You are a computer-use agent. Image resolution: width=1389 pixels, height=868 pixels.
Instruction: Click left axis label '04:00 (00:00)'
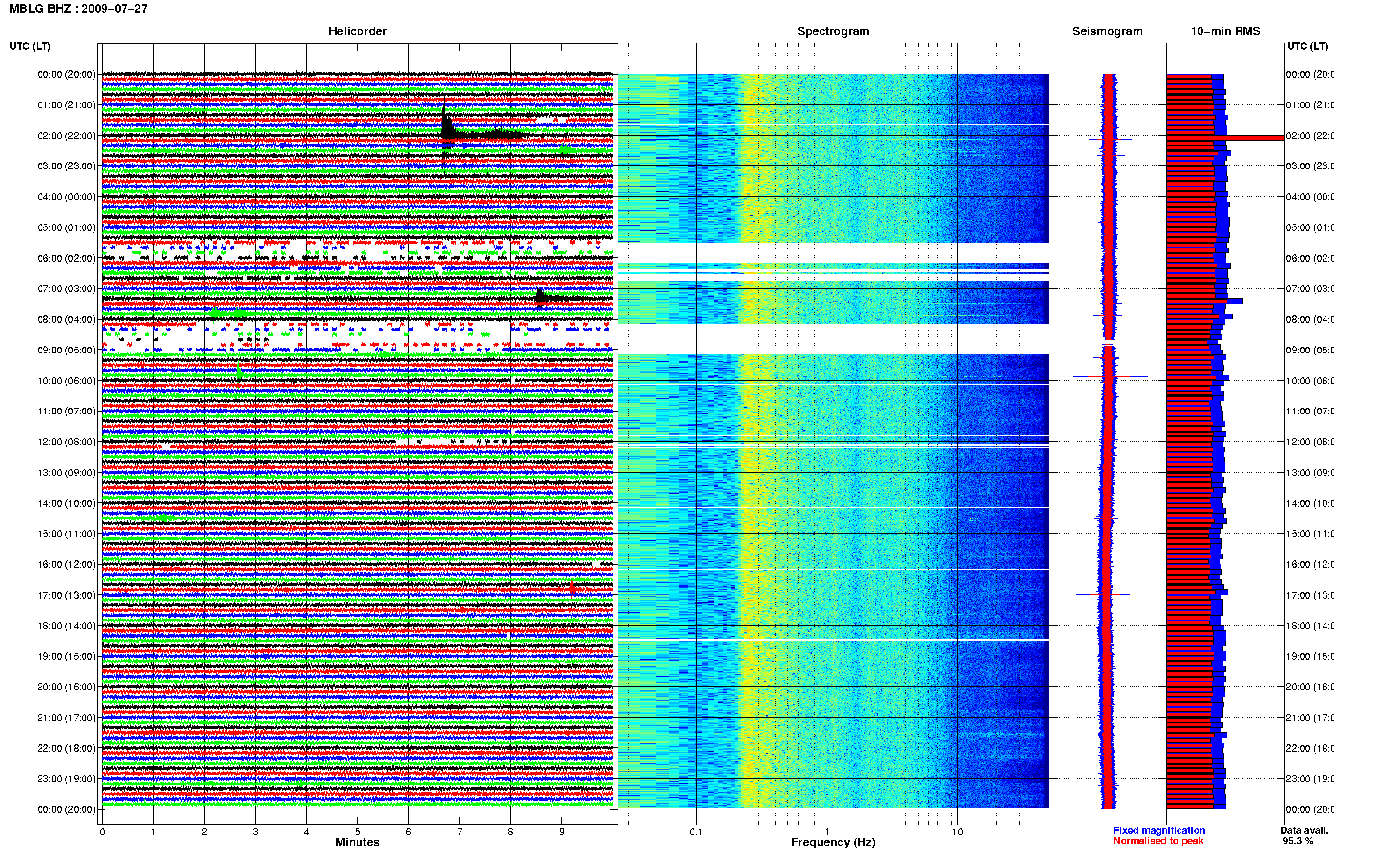point(66,197)
